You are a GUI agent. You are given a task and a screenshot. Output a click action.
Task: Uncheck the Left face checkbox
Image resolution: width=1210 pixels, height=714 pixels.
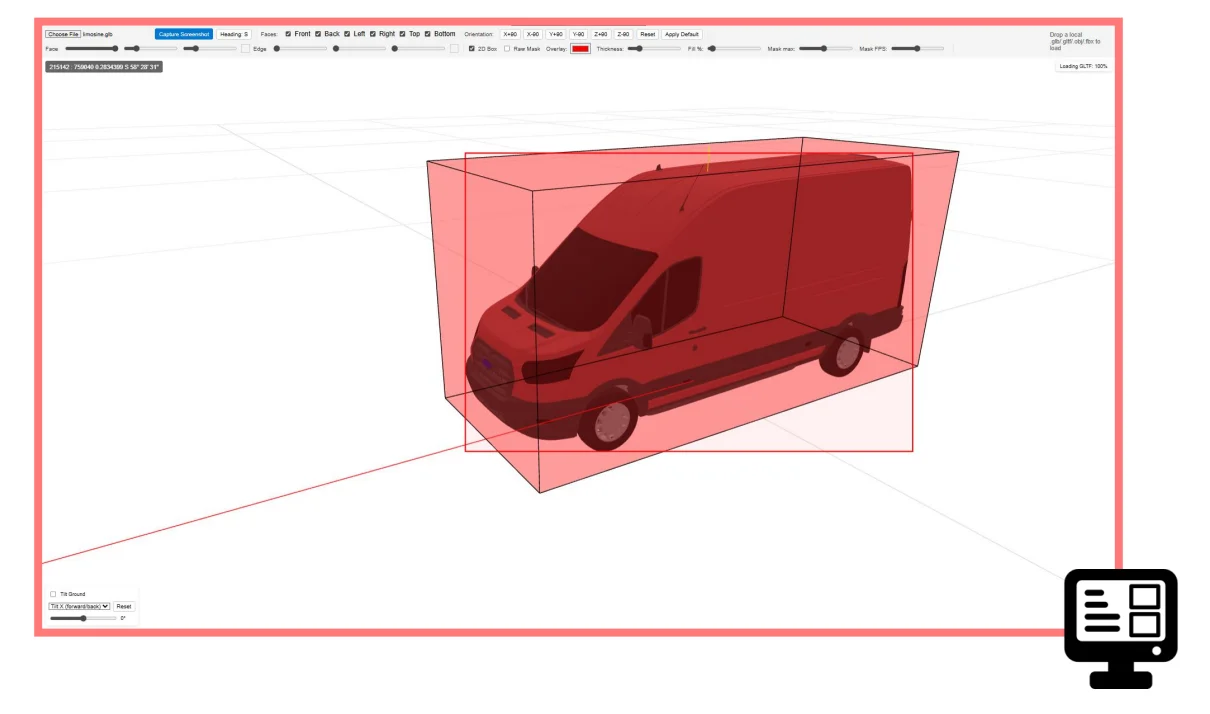347,34
